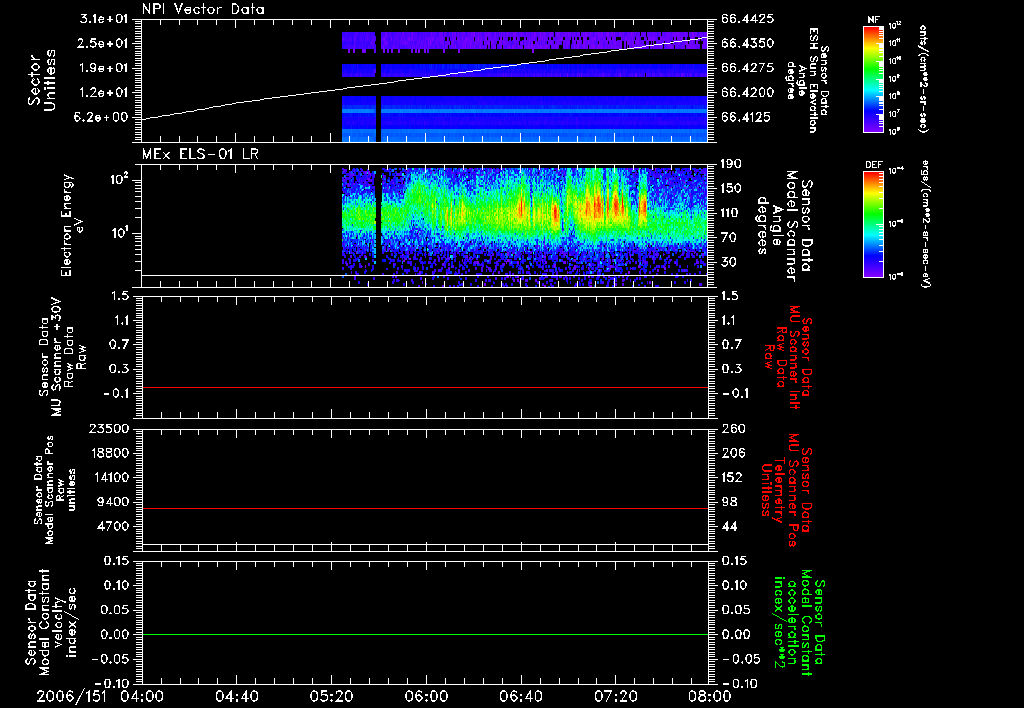Select the "MEx ELS-01 LR" panel title
The width and height of the screenshot is (1024, 708).
200,154
